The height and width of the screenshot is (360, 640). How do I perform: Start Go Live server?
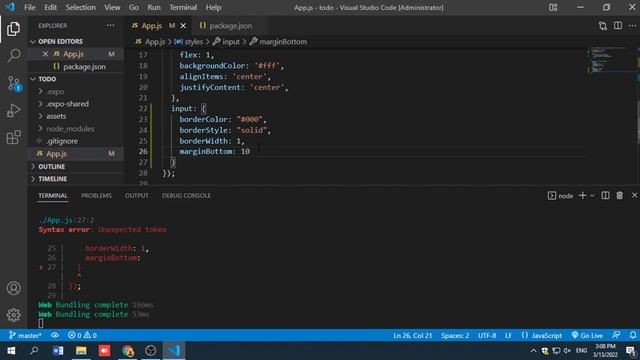tap(587, 336)
